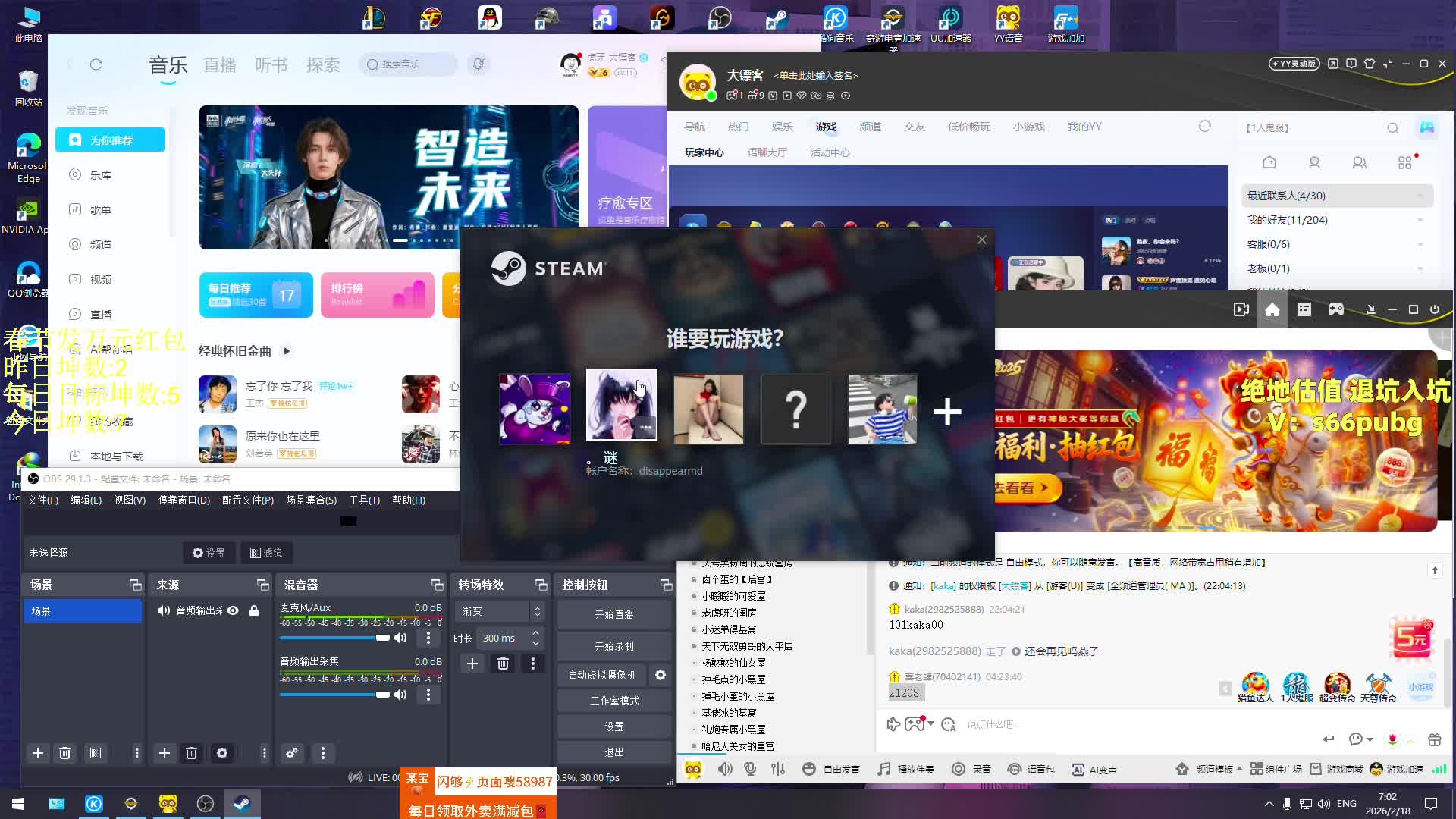
Task: Open the 工具(T) menu in OBS
Action: [x=364, y=500]
